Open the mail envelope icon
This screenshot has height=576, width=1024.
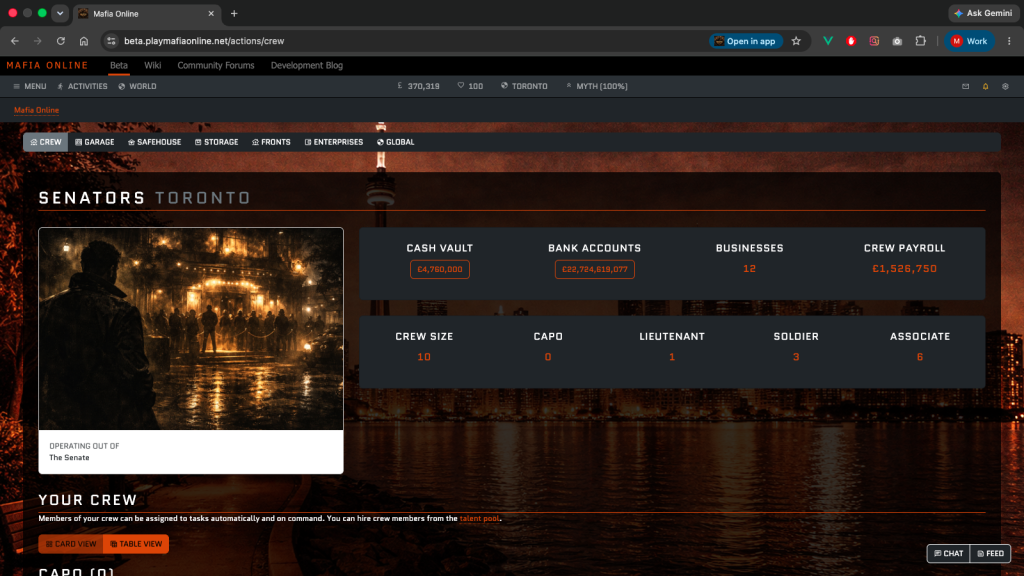965,86
